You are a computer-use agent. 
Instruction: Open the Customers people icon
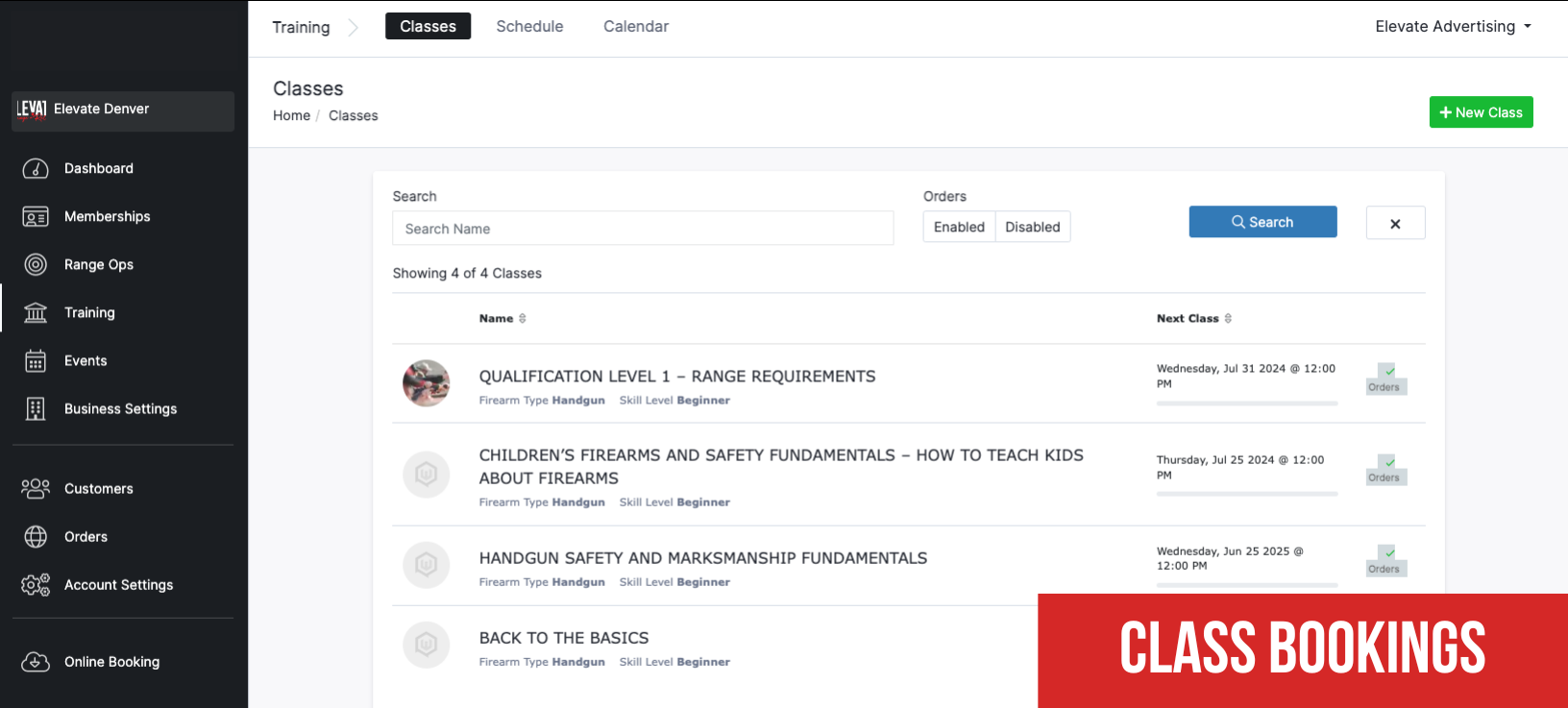click(x=36, y=489)
